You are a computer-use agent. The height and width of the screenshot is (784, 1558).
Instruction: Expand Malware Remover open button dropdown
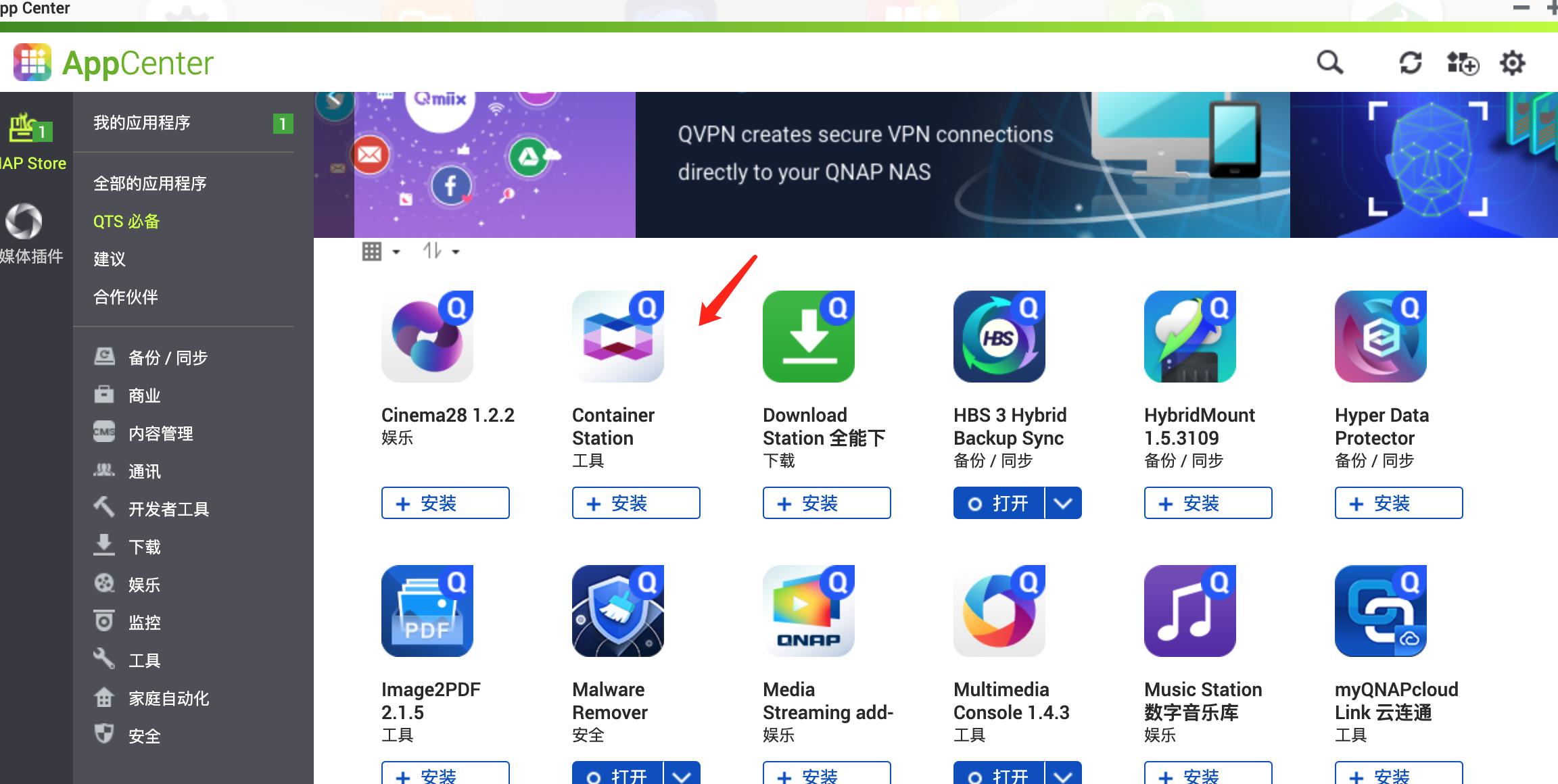tap(682, 776)
